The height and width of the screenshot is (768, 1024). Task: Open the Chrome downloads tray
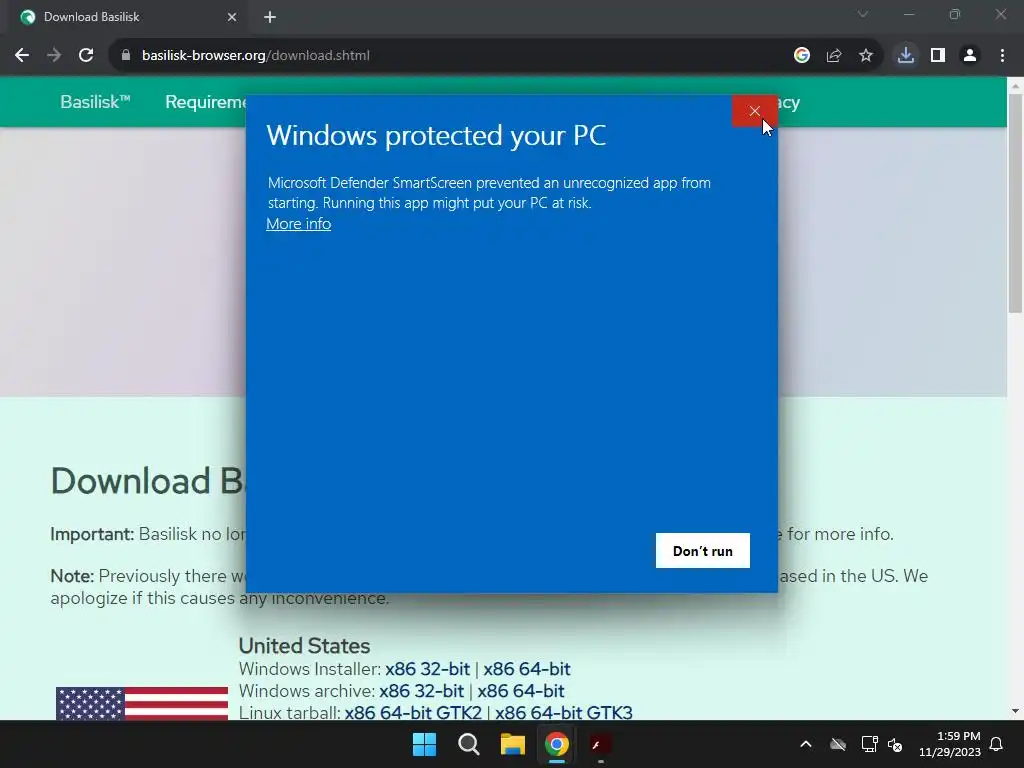click(x=906, y=56)
